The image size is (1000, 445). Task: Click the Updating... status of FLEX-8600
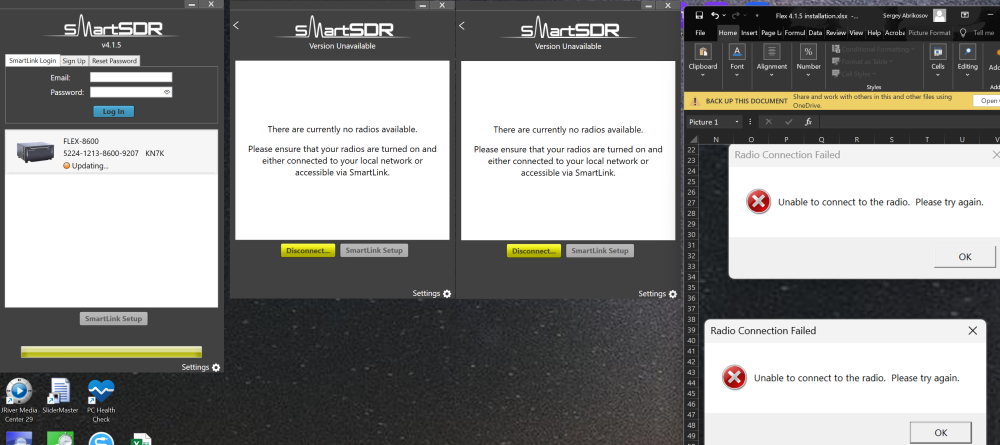85,166
